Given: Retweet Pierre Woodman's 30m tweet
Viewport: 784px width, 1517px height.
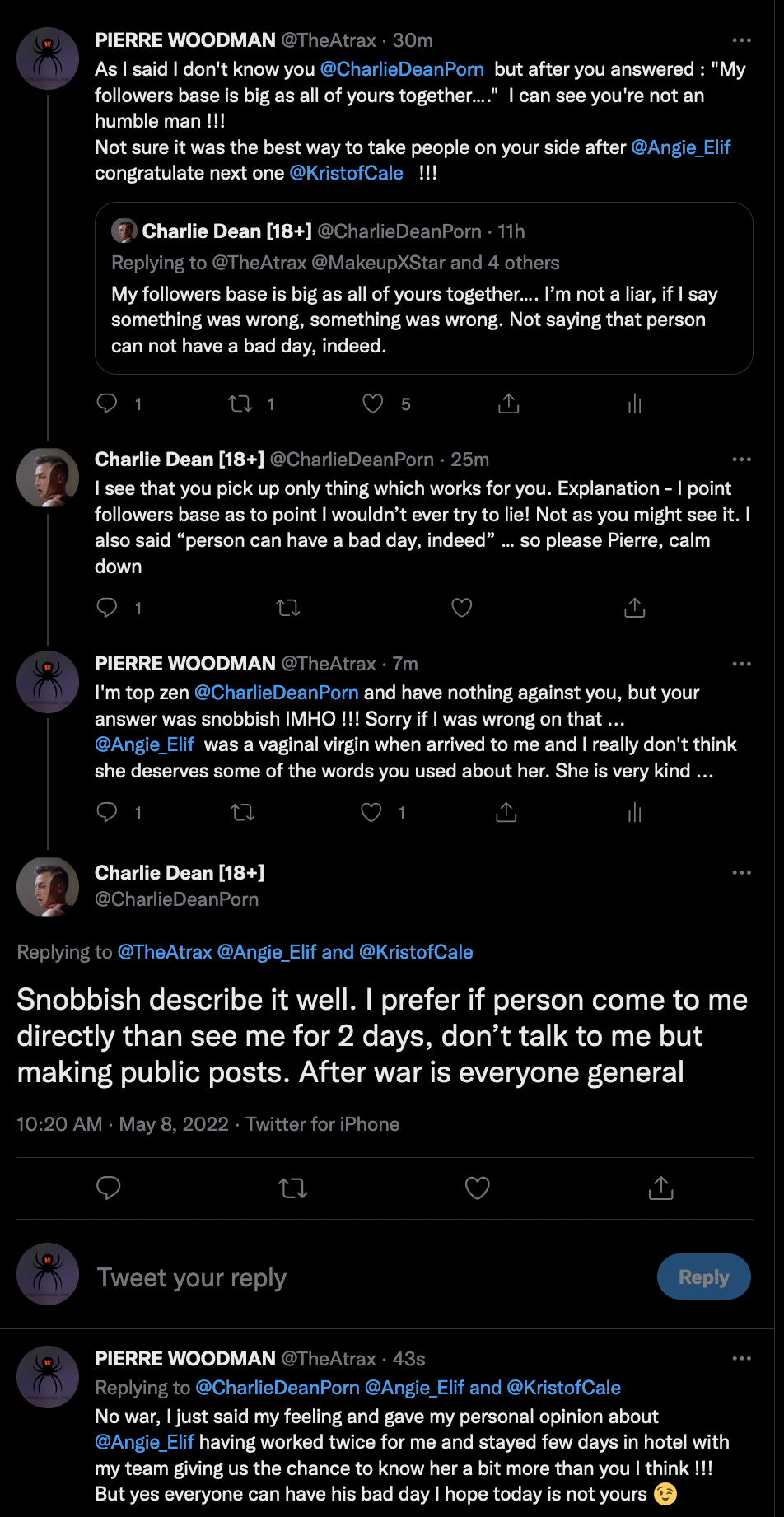Looking at the screenshot, I should click(240, 404).
